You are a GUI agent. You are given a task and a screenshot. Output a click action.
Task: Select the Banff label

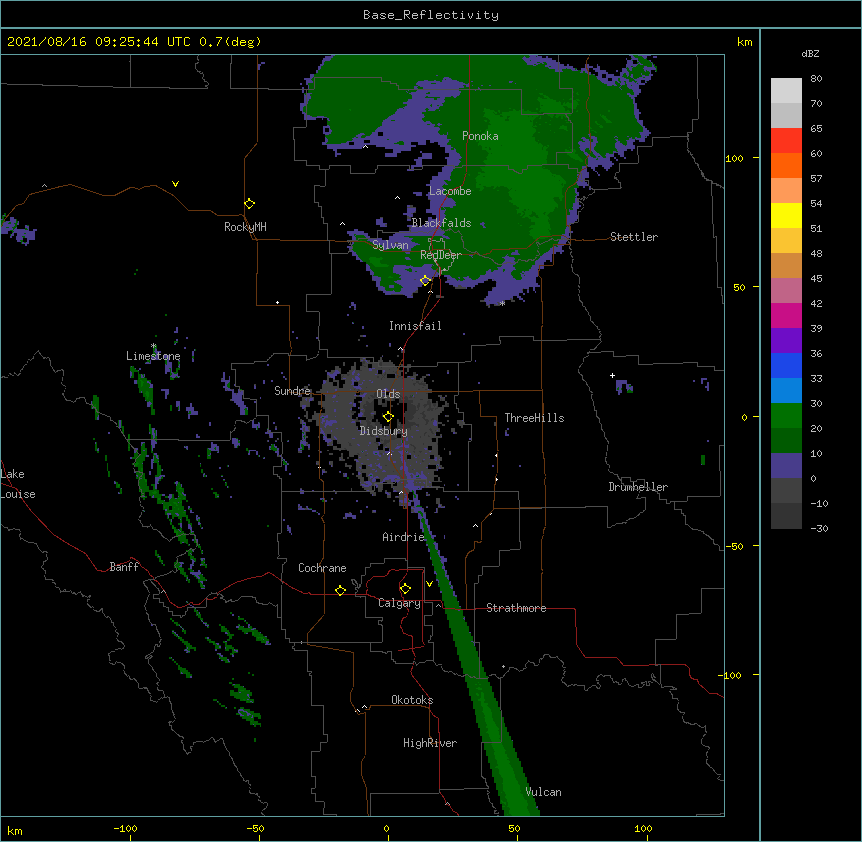tap(124, 567)
